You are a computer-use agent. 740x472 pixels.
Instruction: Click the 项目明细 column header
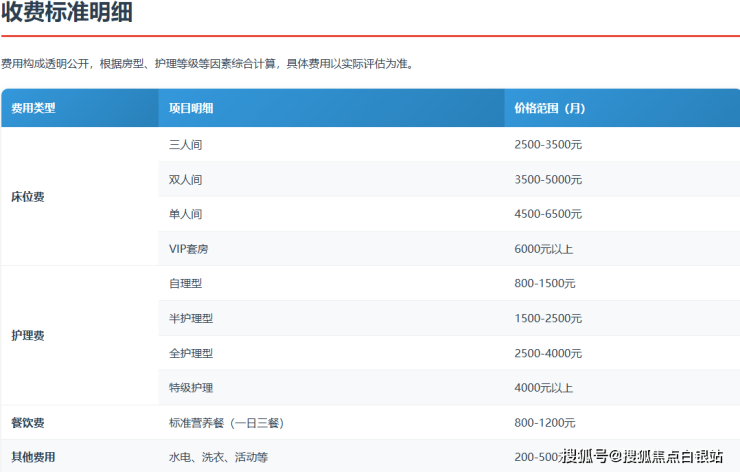pyautogui.click(x=191, y=108)
